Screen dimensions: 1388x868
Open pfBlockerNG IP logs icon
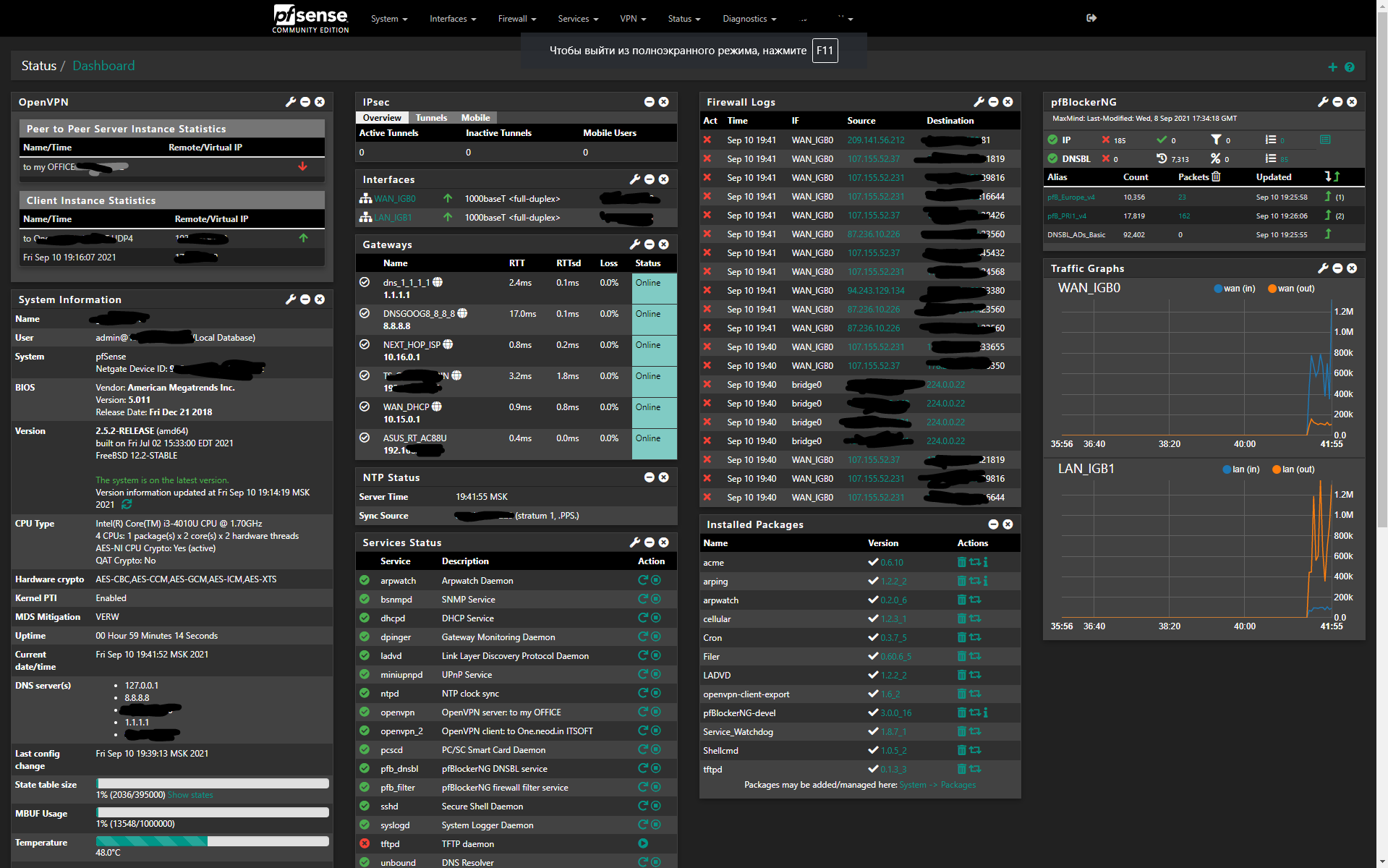[1325, 140]
